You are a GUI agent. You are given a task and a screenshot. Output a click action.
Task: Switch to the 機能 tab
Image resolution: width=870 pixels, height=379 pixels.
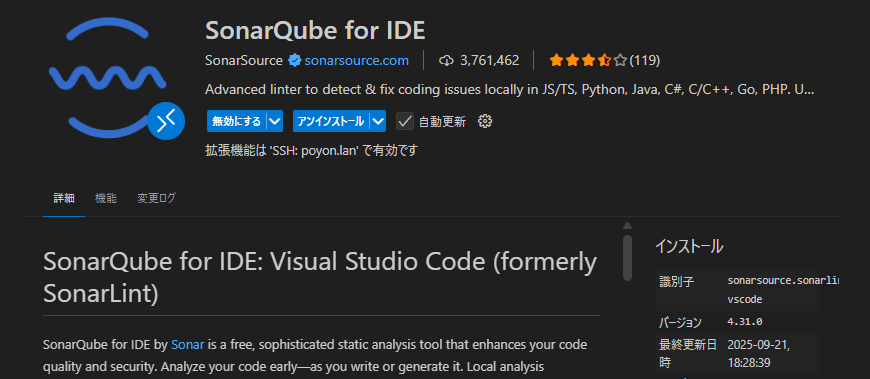point(106,199)
